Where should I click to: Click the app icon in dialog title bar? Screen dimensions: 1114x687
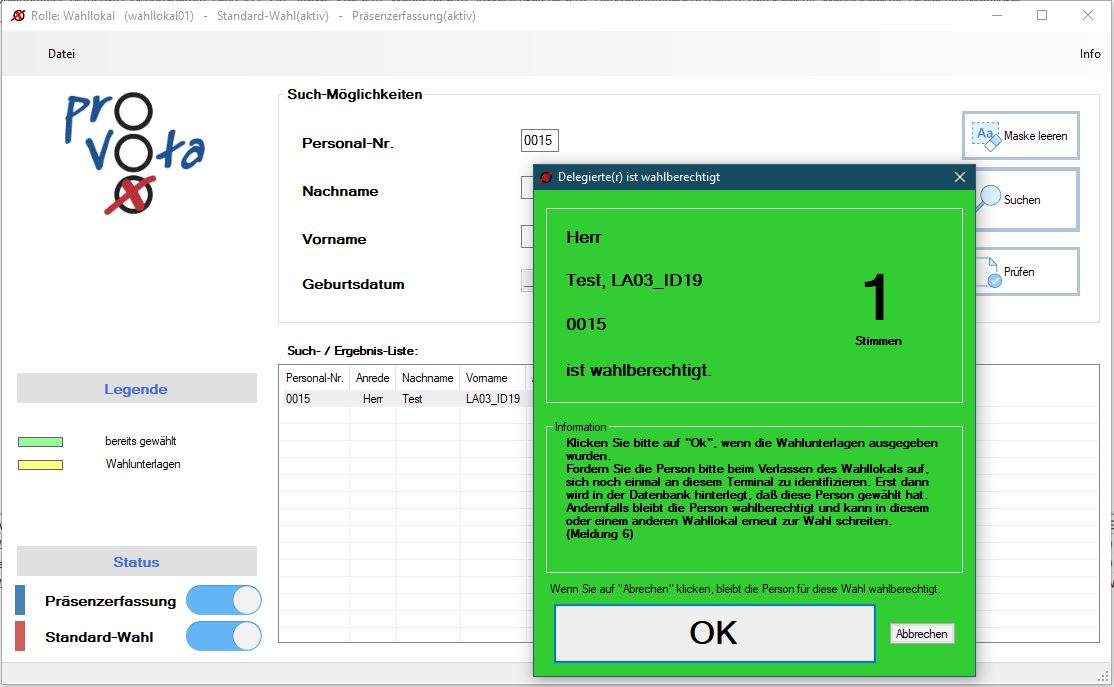point(546,177)
